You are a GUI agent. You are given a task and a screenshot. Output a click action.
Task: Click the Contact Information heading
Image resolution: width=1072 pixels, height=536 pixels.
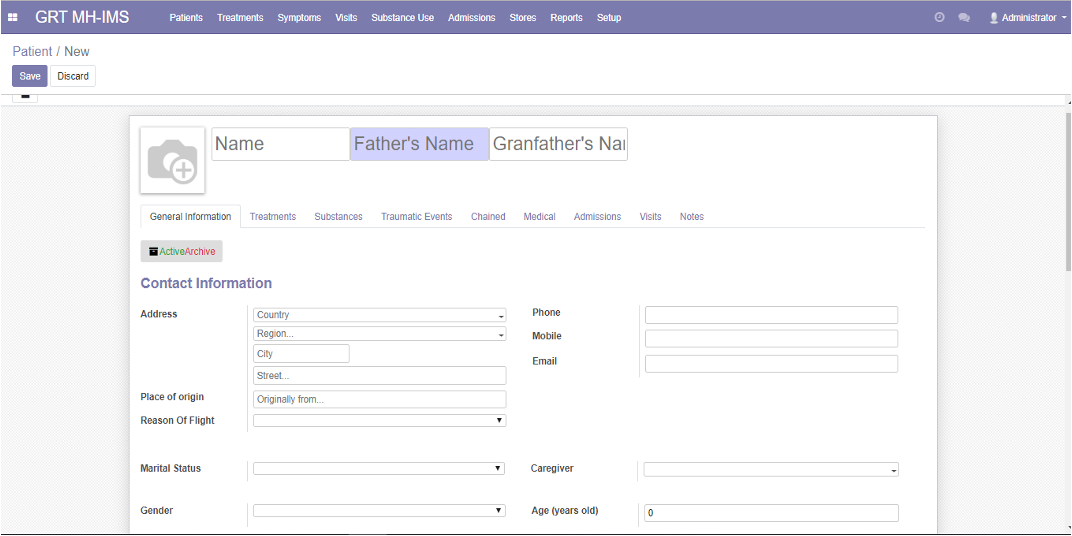pos(206,283)
